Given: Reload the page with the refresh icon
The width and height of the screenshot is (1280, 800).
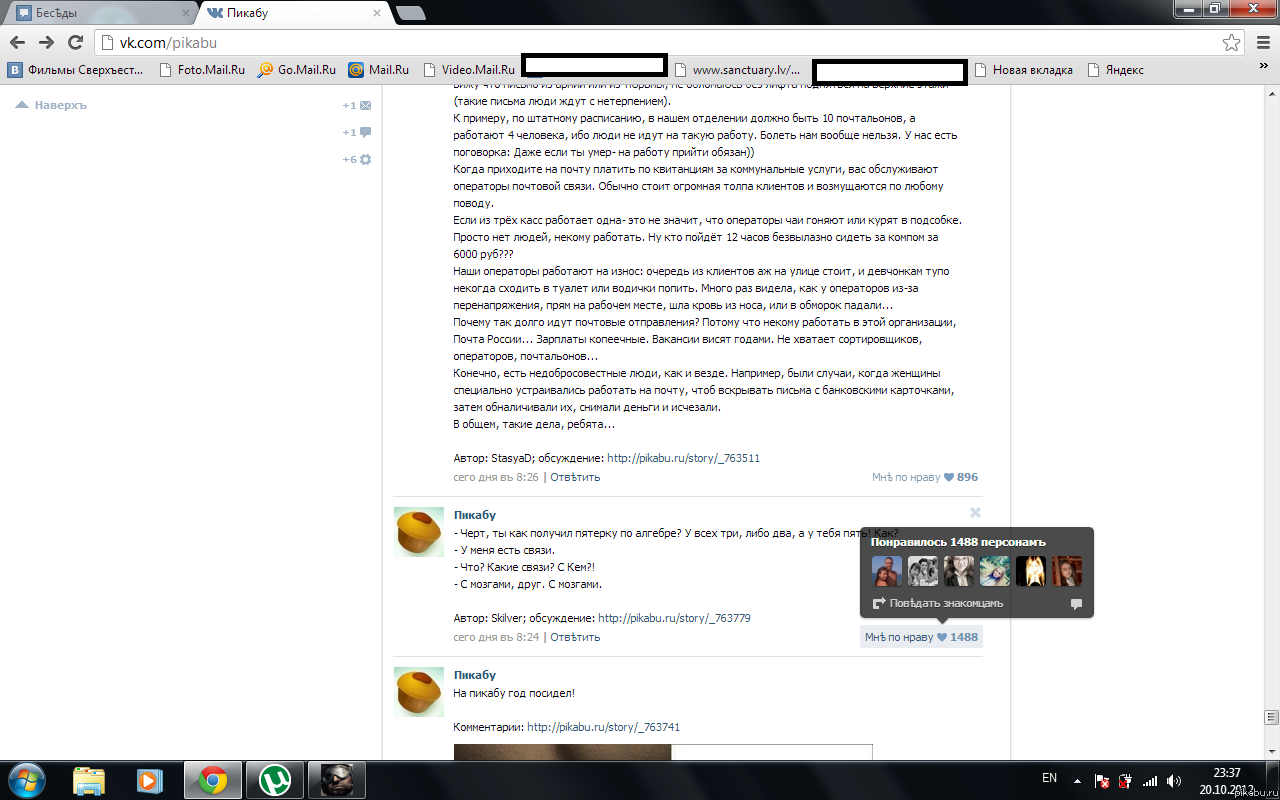Looking at the screenshot, I should pos(75,43).
